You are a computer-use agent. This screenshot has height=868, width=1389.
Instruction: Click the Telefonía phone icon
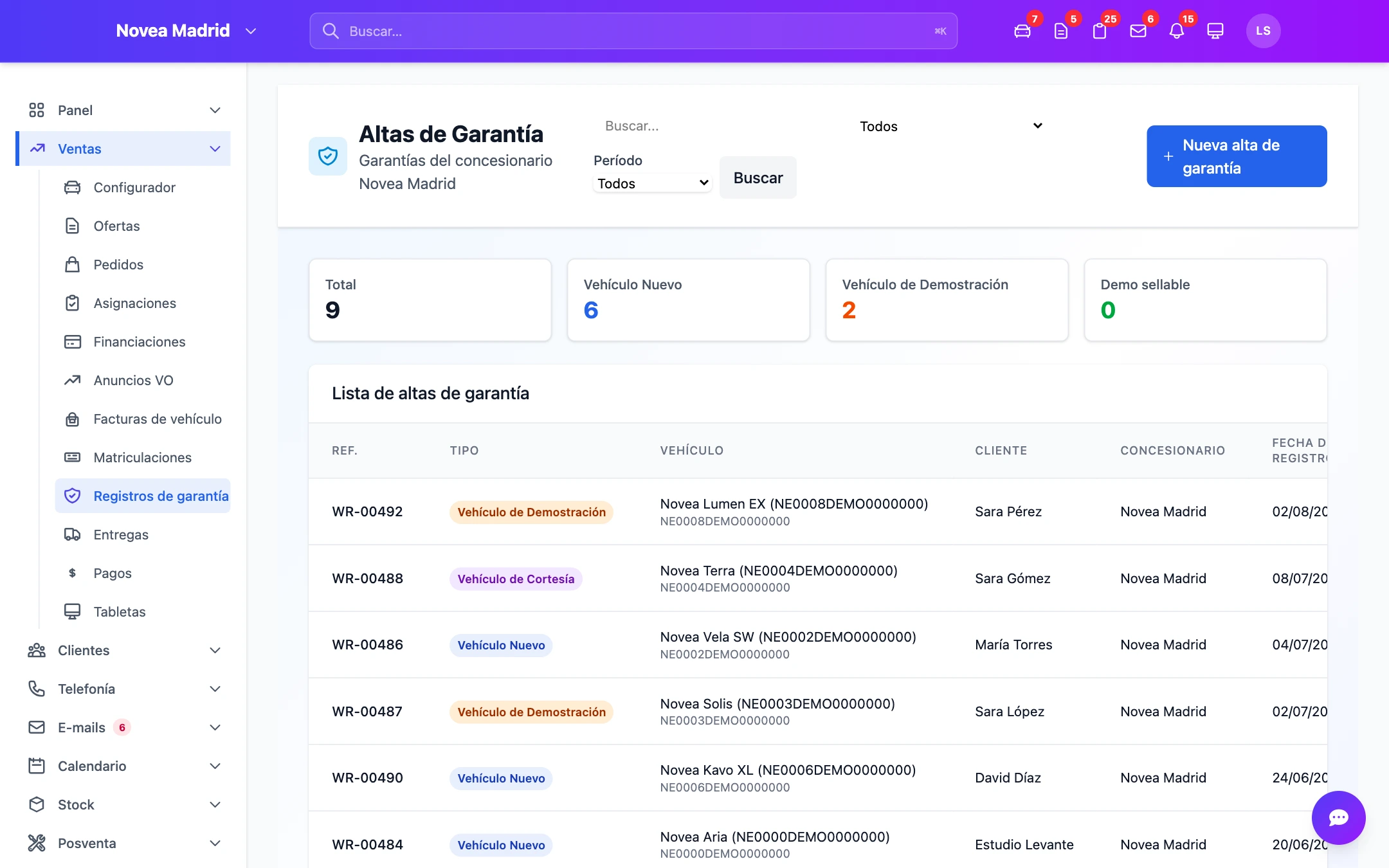click(37, 689)
